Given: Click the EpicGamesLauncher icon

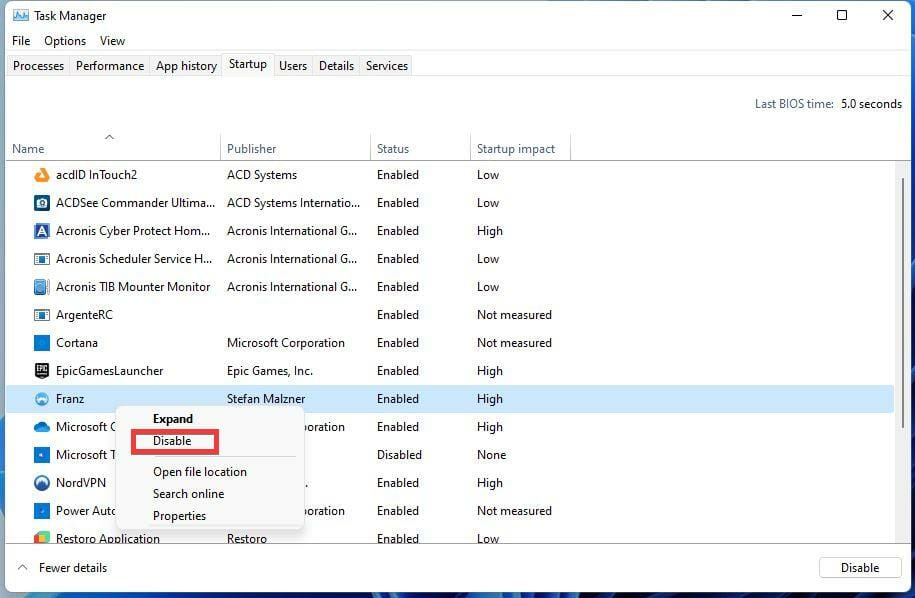Looking at the screenshot, I should click(x=42, y=370).
